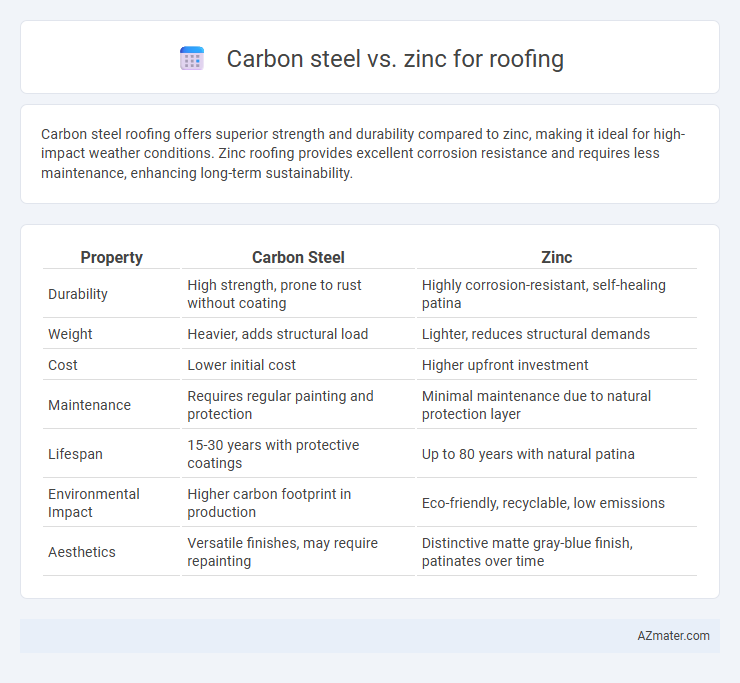Open the AZmater.com footer link

tap(673, 636)
